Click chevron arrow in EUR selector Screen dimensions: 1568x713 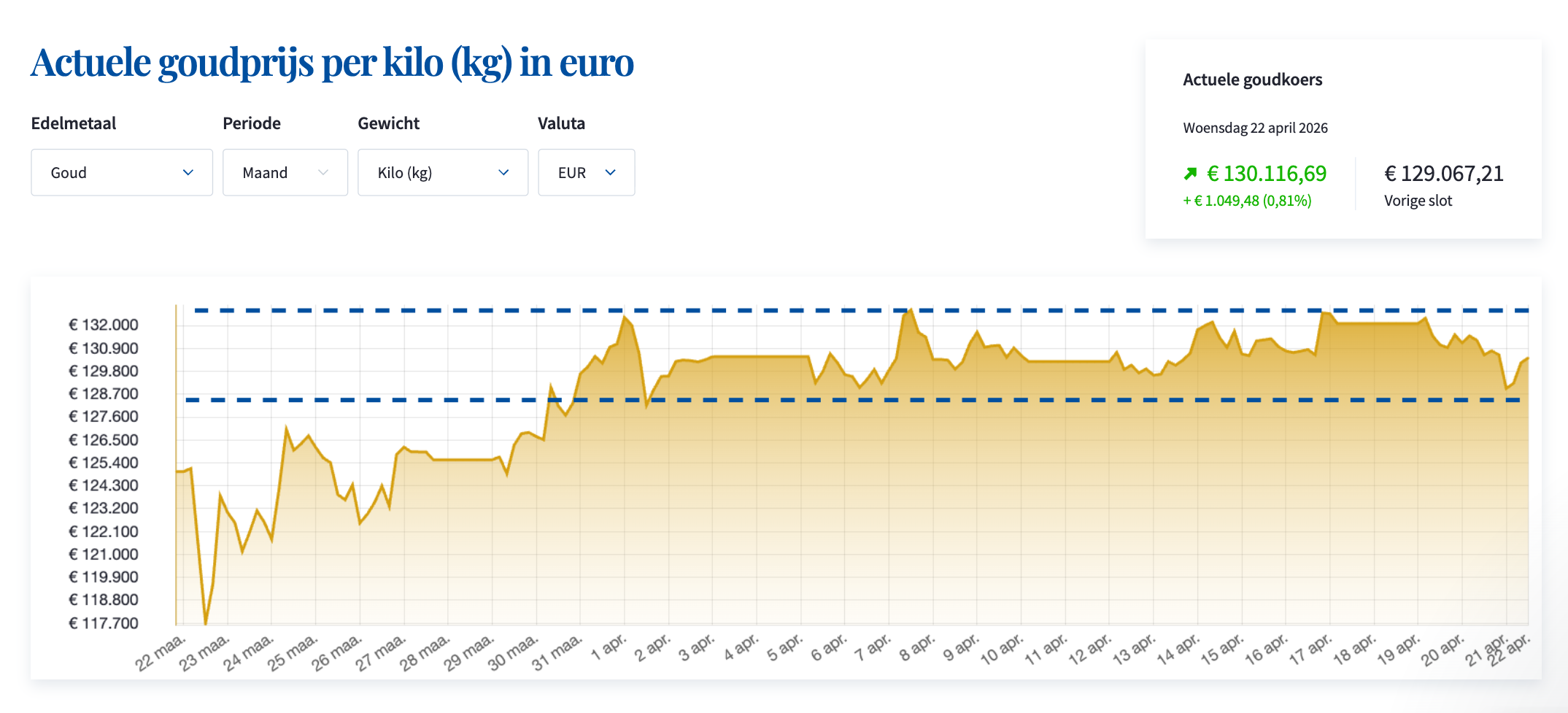point(611,172)
